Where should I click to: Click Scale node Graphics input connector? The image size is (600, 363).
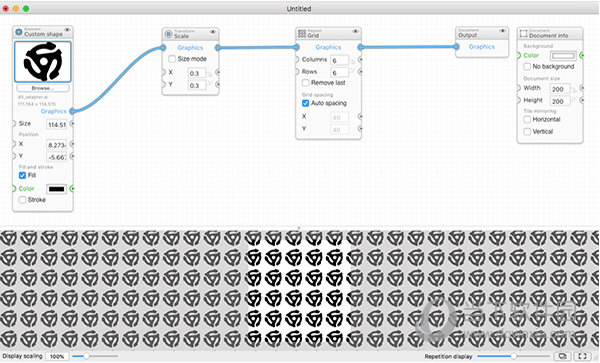click(x=163, y=48)
